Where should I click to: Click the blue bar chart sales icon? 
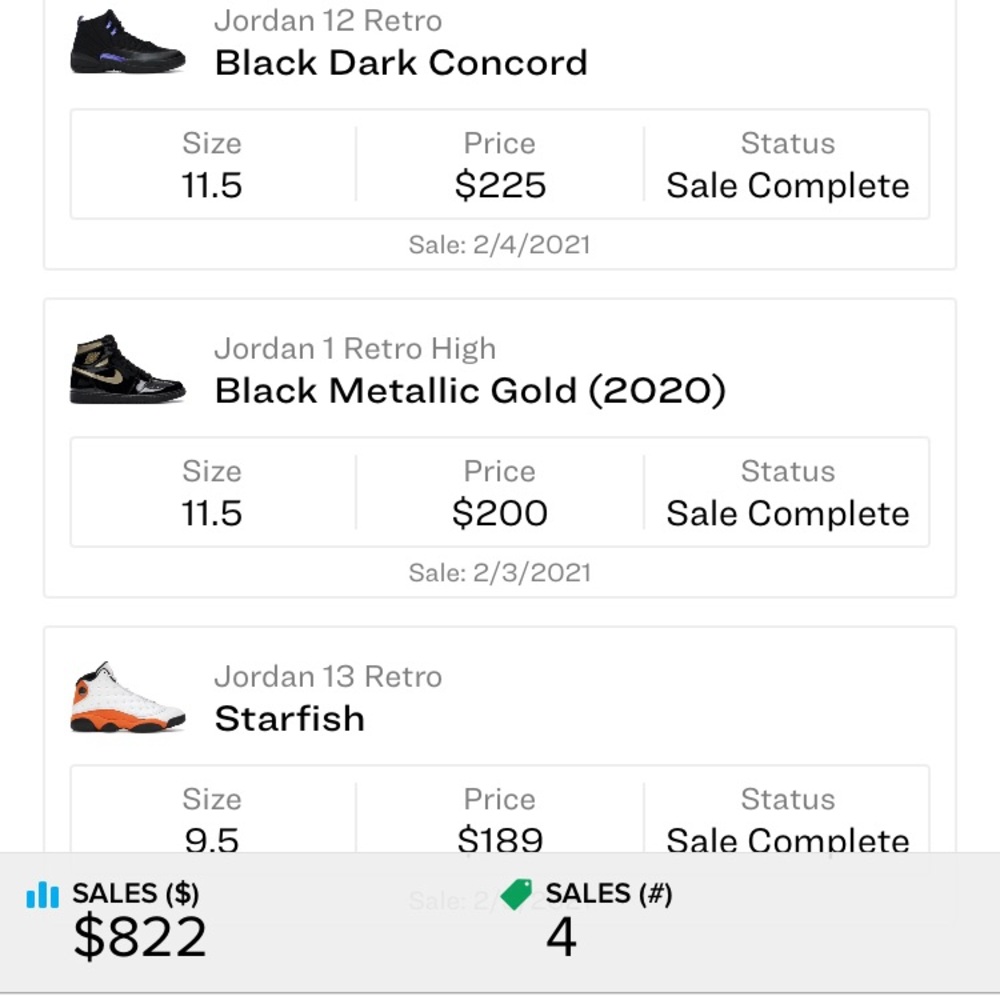[x=43, y=894]
